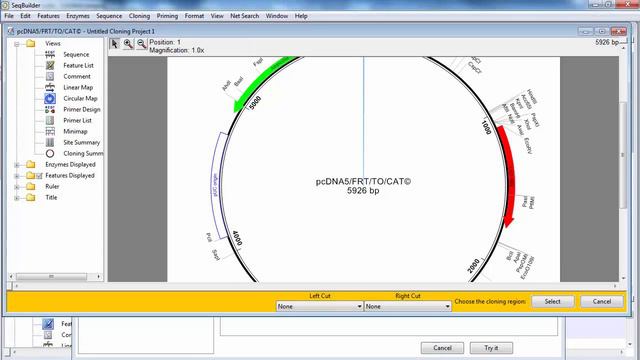
Task: Open the Features menu
Action: 48,16
